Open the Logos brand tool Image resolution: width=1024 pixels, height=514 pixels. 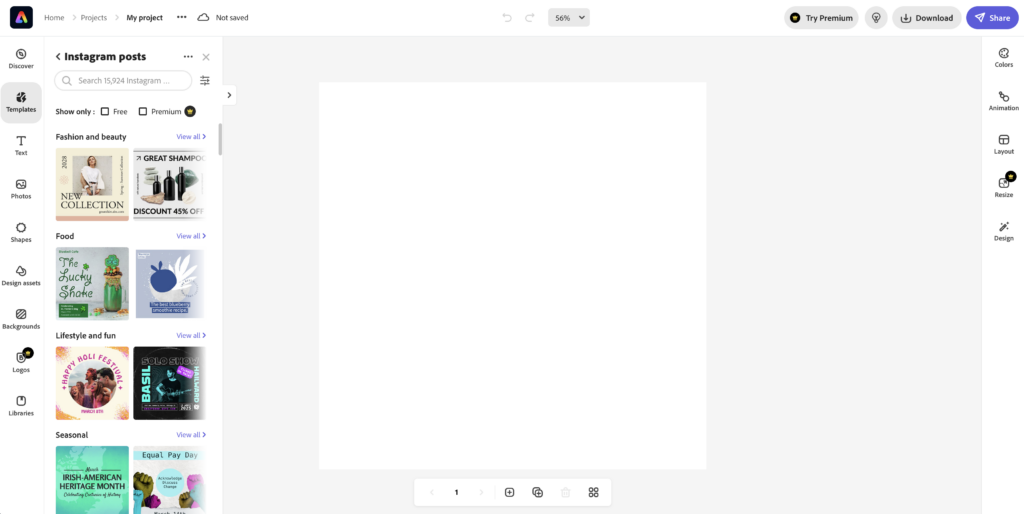point(21,362)
